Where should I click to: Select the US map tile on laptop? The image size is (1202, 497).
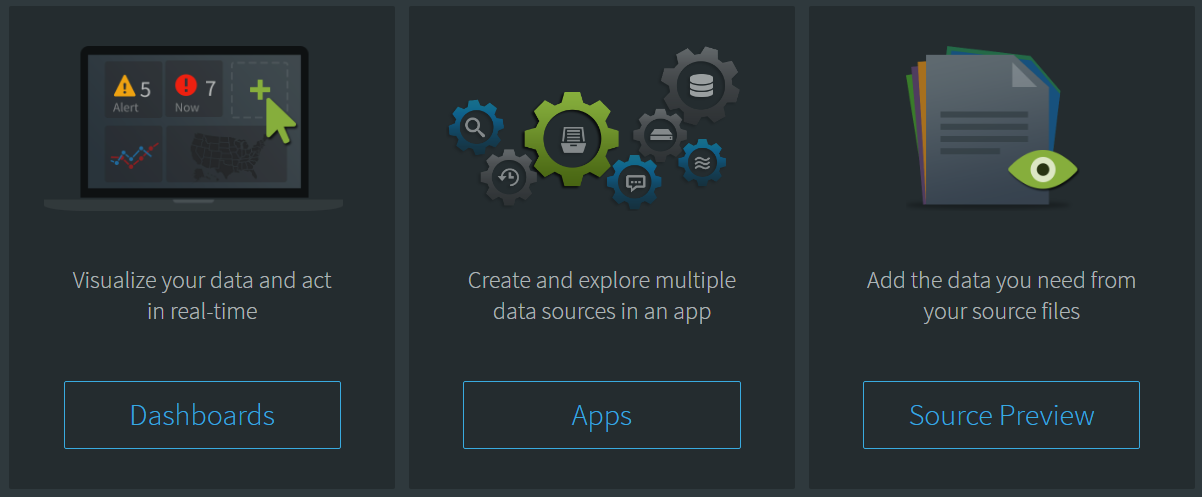pos(227,154)
